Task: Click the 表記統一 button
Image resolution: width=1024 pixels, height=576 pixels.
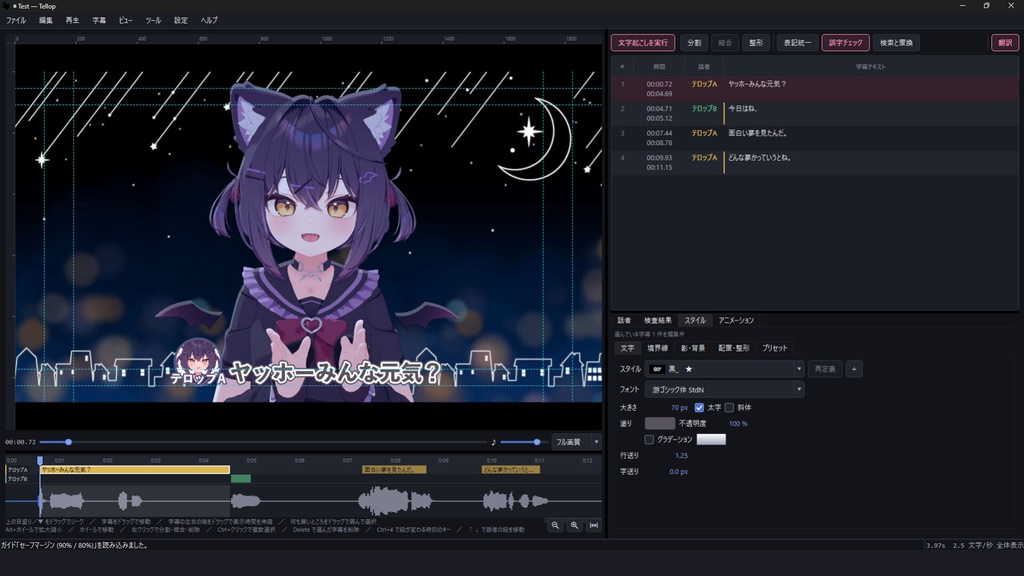Action: [x=797, y=42]
